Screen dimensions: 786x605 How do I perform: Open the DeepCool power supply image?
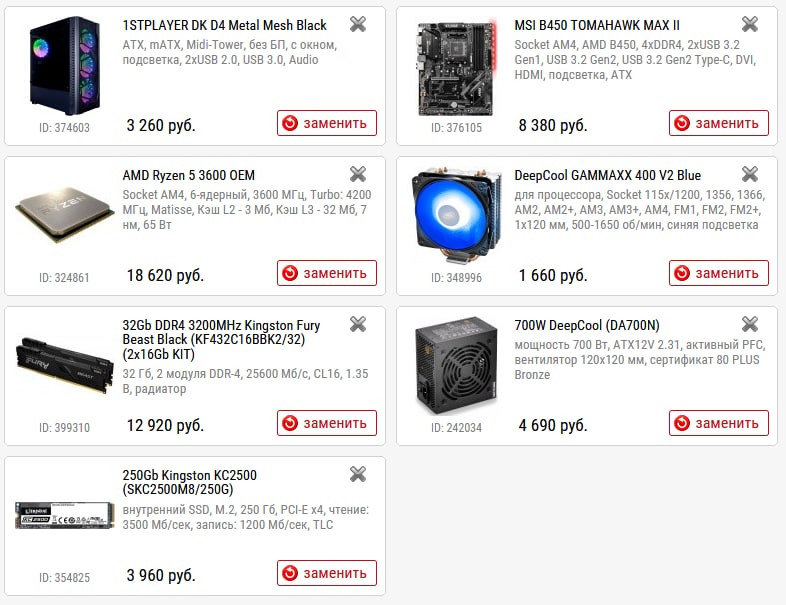(x=456, y=365)
